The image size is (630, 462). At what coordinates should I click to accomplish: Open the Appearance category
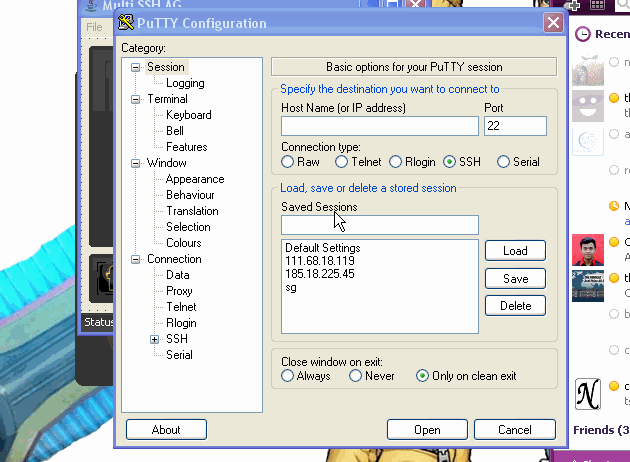tap(195, 179)
